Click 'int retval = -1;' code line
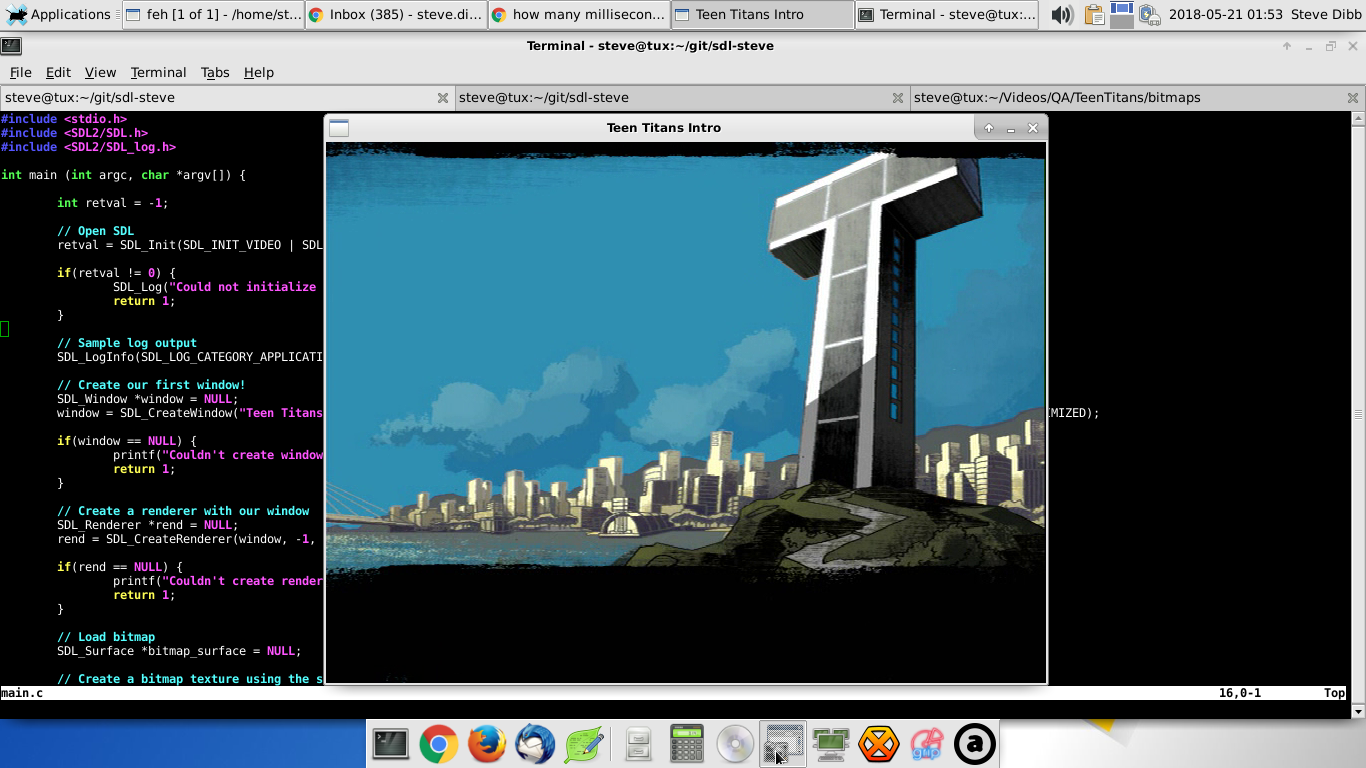Screen dimensions: 1366x768 (x=113, y=203)
